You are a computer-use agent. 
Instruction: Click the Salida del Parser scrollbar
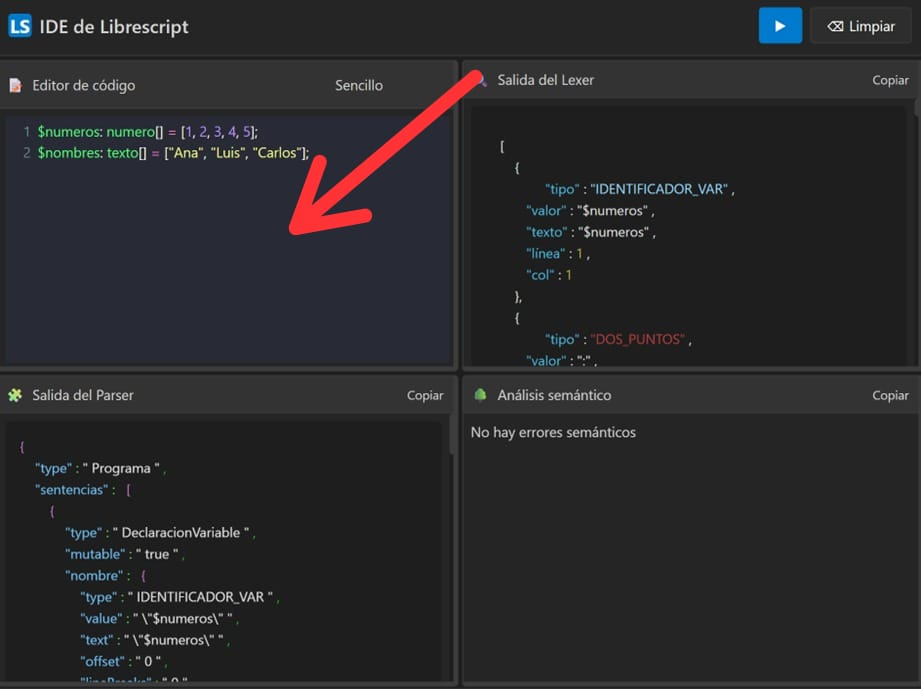[x=452, y=435]
